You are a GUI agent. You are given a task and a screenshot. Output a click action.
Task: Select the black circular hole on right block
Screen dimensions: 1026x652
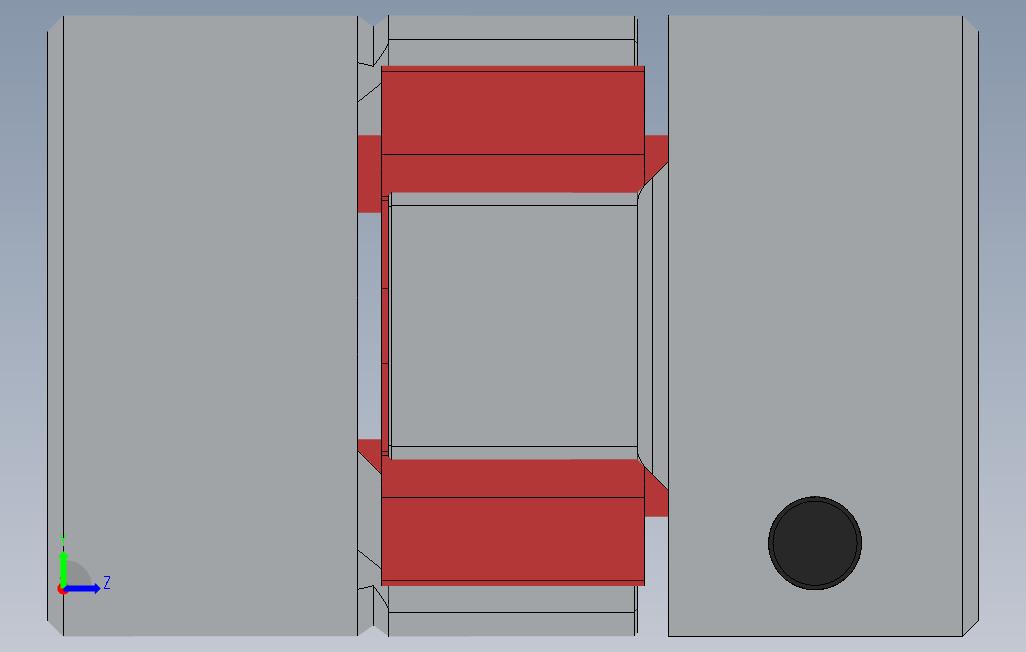click(x=815, y=543)
